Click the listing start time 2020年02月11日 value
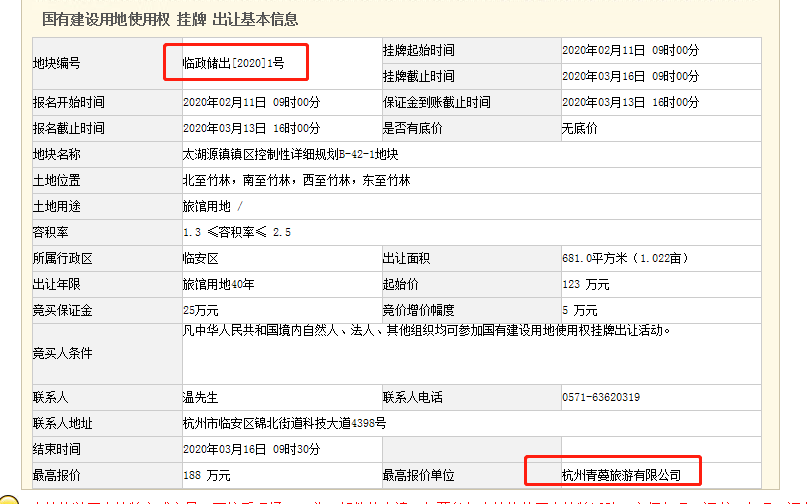This screenshot has width=807, height=504. (x=630, y=50)
